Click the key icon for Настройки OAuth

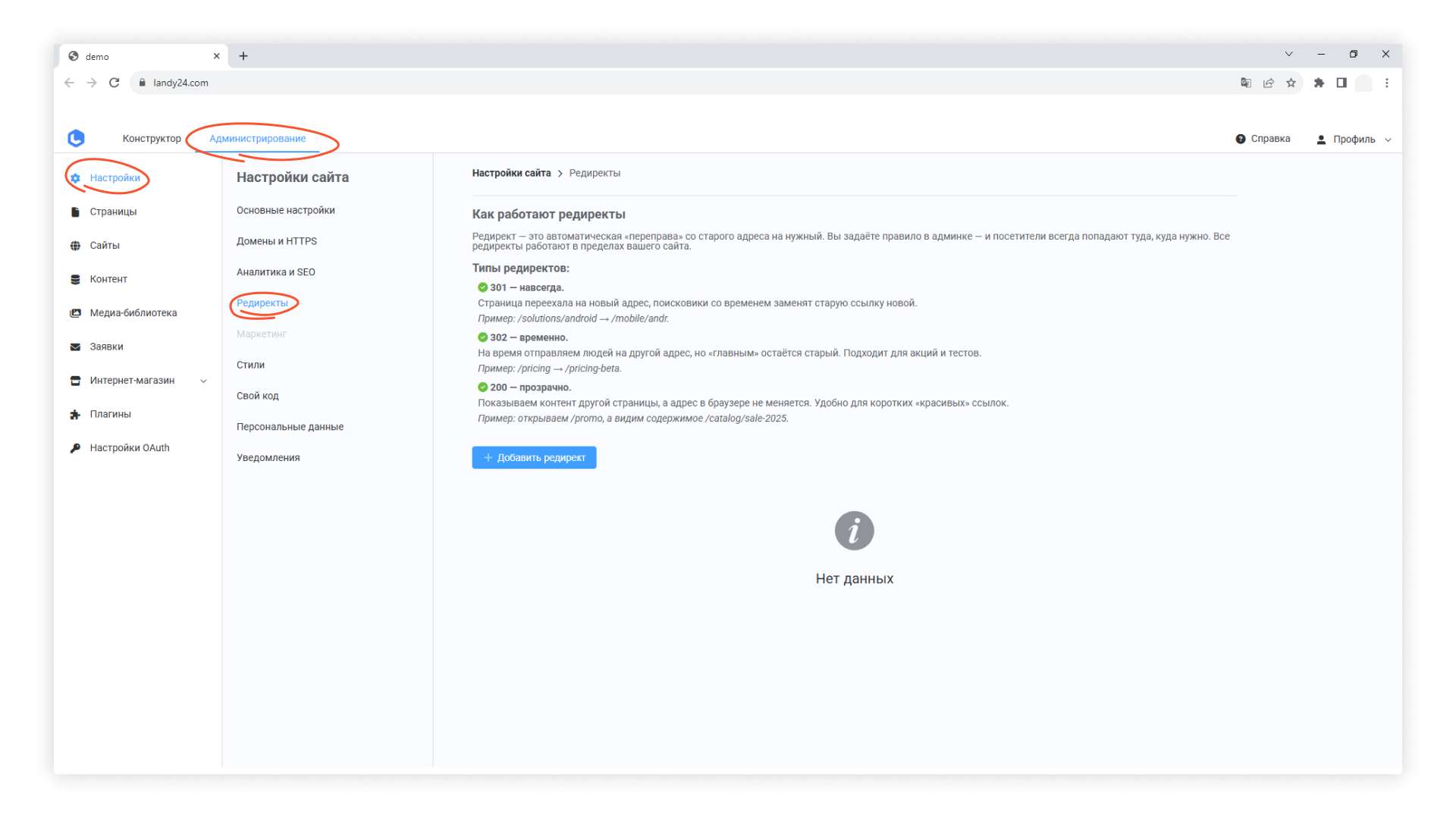(75, 448)
